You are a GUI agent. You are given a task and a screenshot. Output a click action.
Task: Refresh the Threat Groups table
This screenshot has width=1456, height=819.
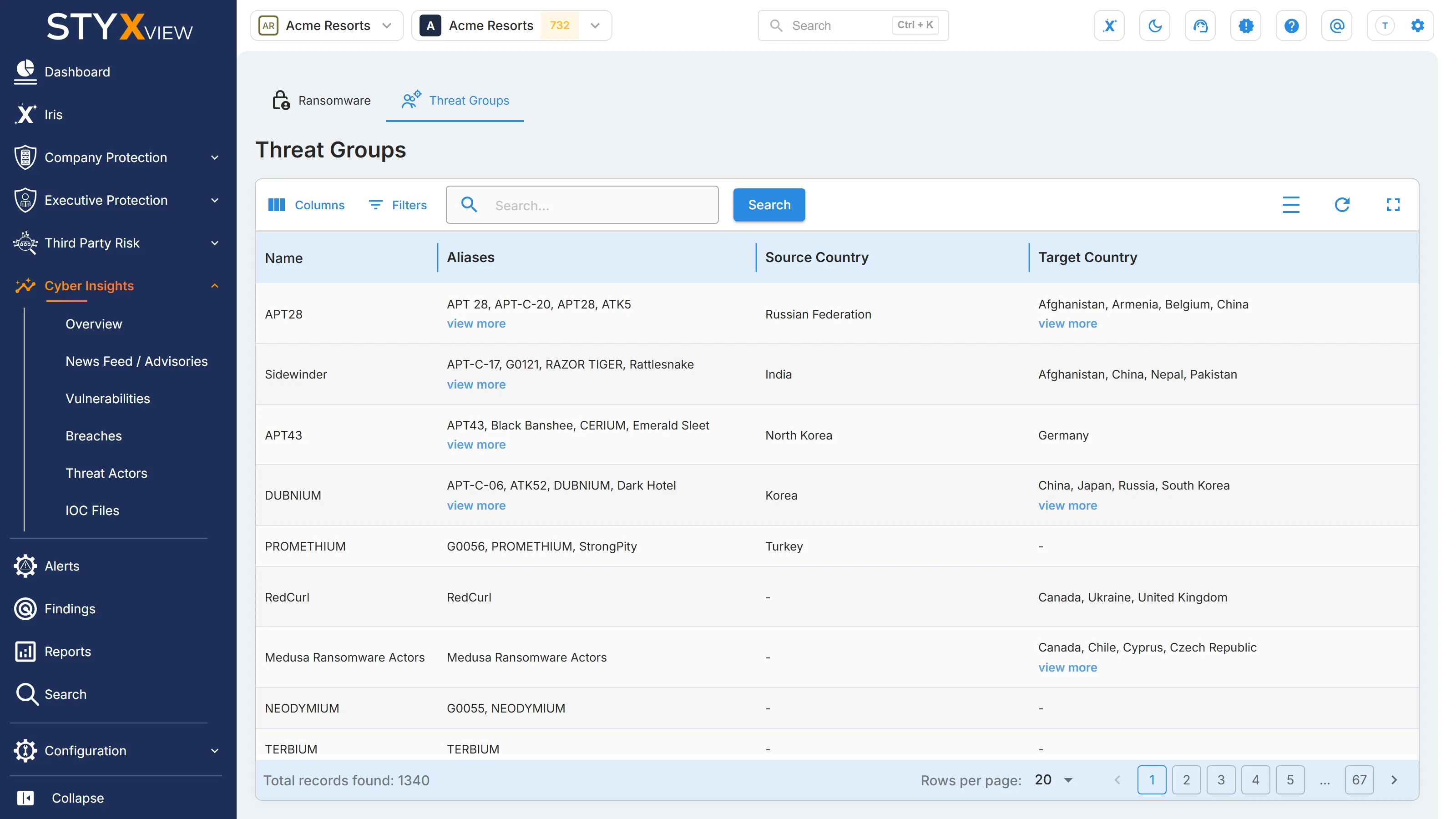[x=1342, y=205]
